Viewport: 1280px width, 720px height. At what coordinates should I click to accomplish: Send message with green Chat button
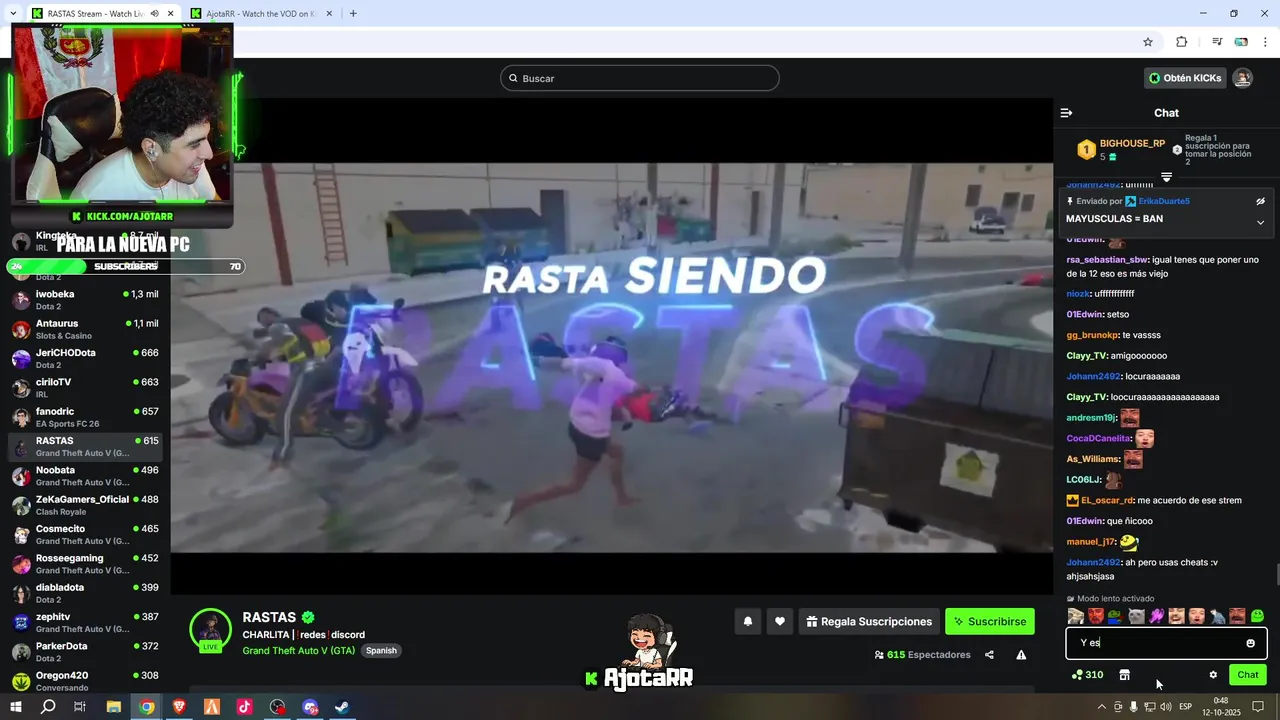pyautogui.click(x=1248, y=675)
